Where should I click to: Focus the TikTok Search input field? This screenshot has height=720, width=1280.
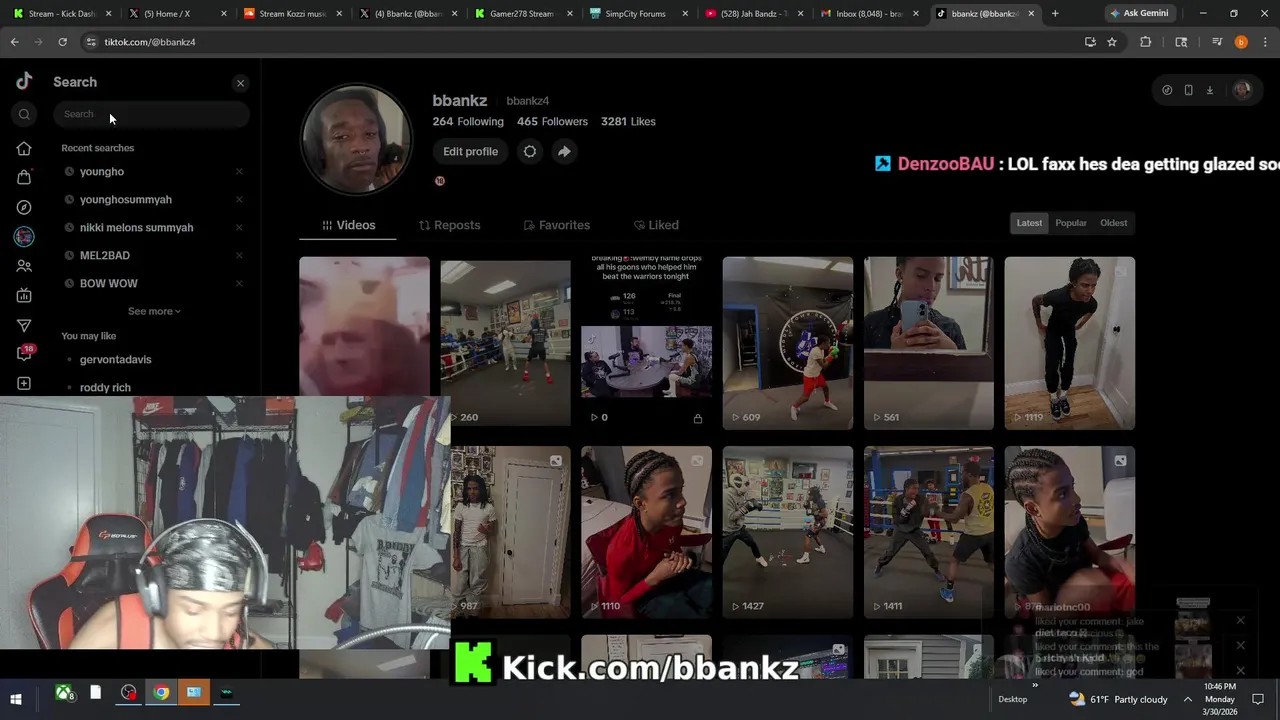[151, 114]
